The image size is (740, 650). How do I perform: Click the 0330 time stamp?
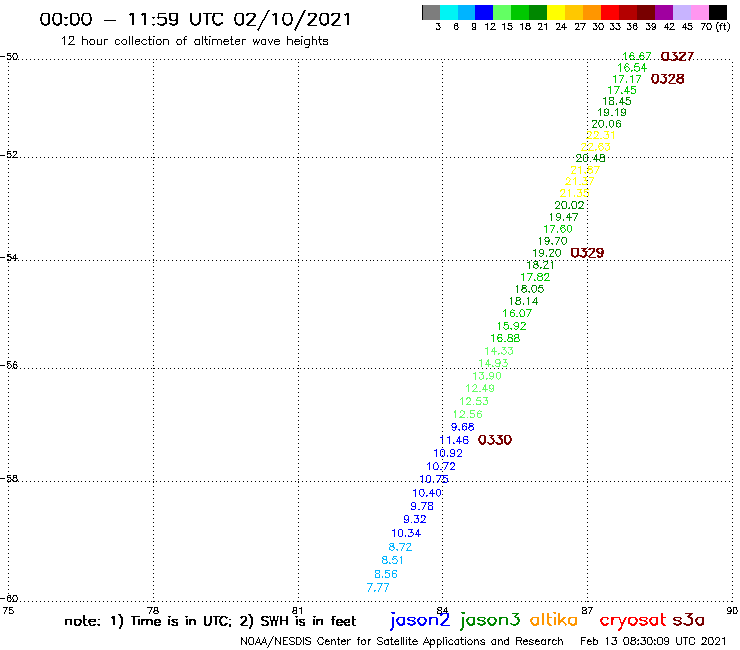coord(495,440)
